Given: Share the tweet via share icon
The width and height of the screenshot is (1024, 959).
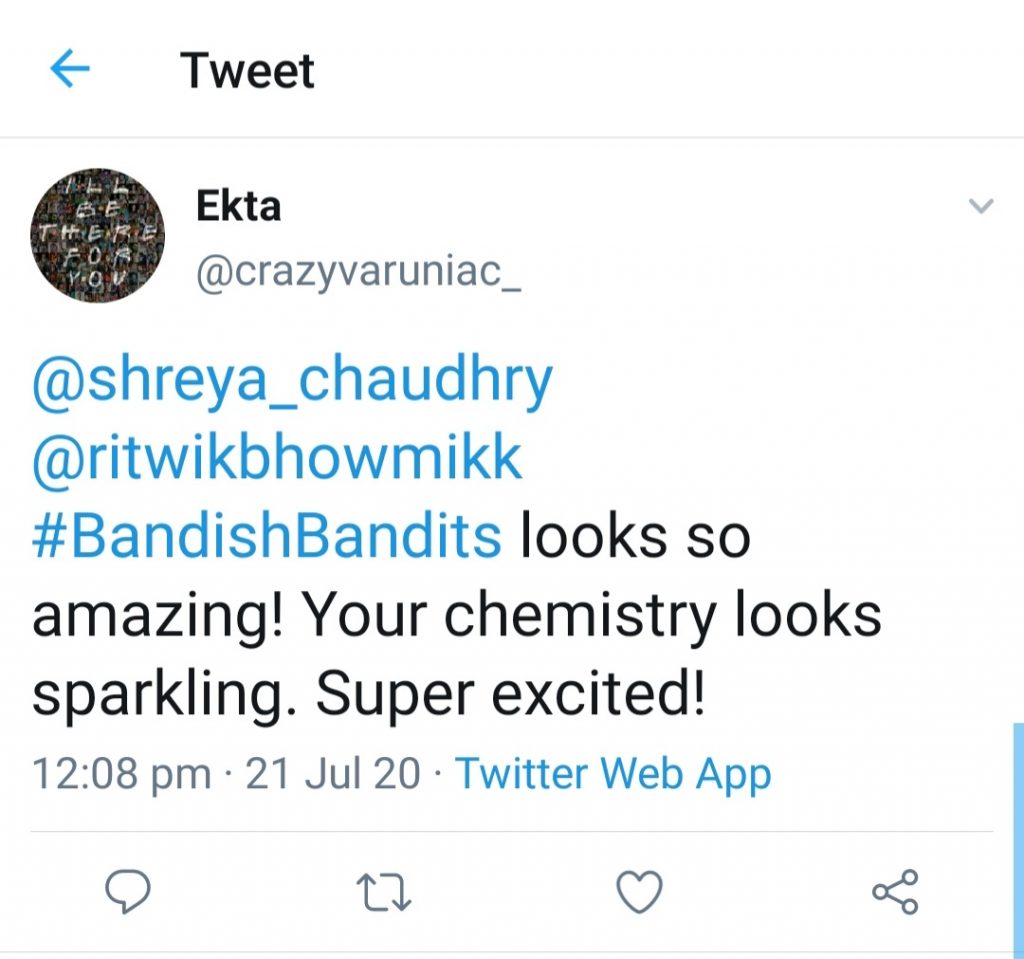Looking at the screenshot, I should coord(895,892).
